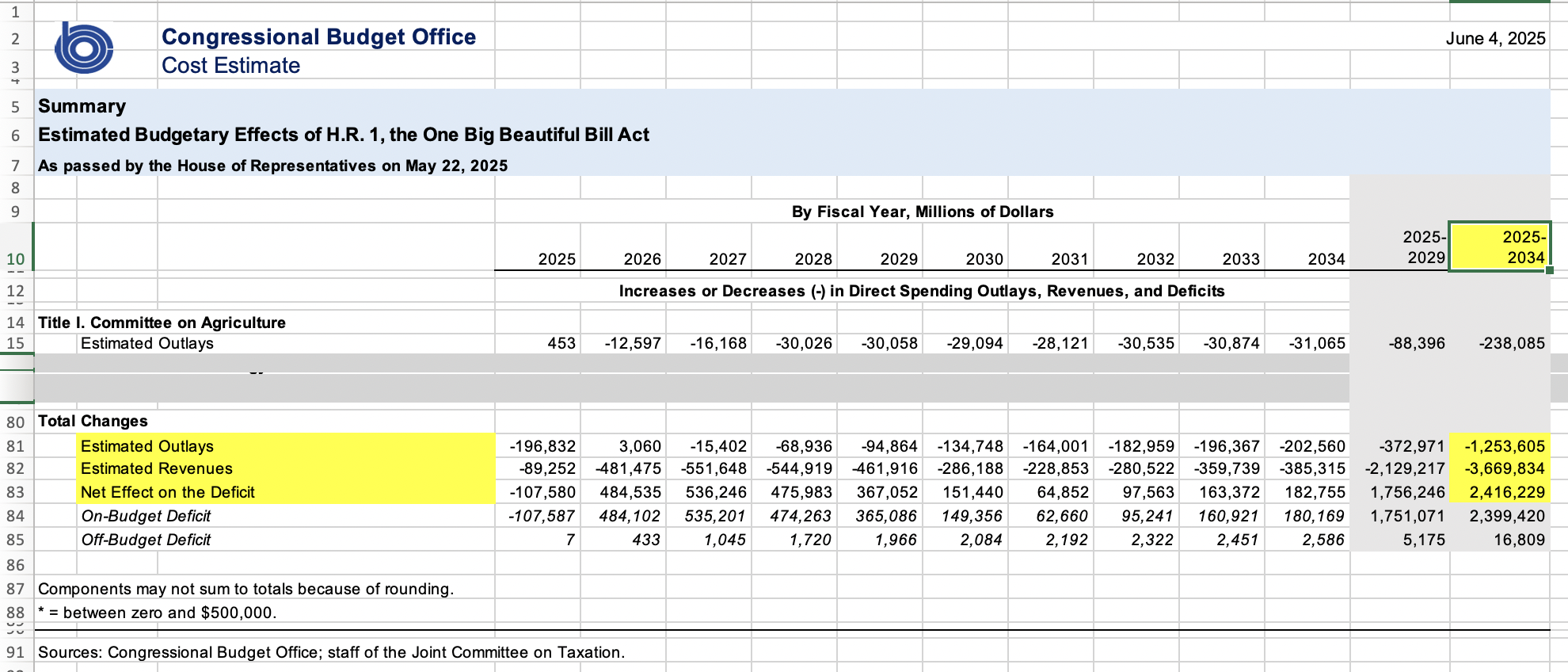Click the 2033 year header cell
Viewport: 1568px width, 672px height.
point(1222,247)
